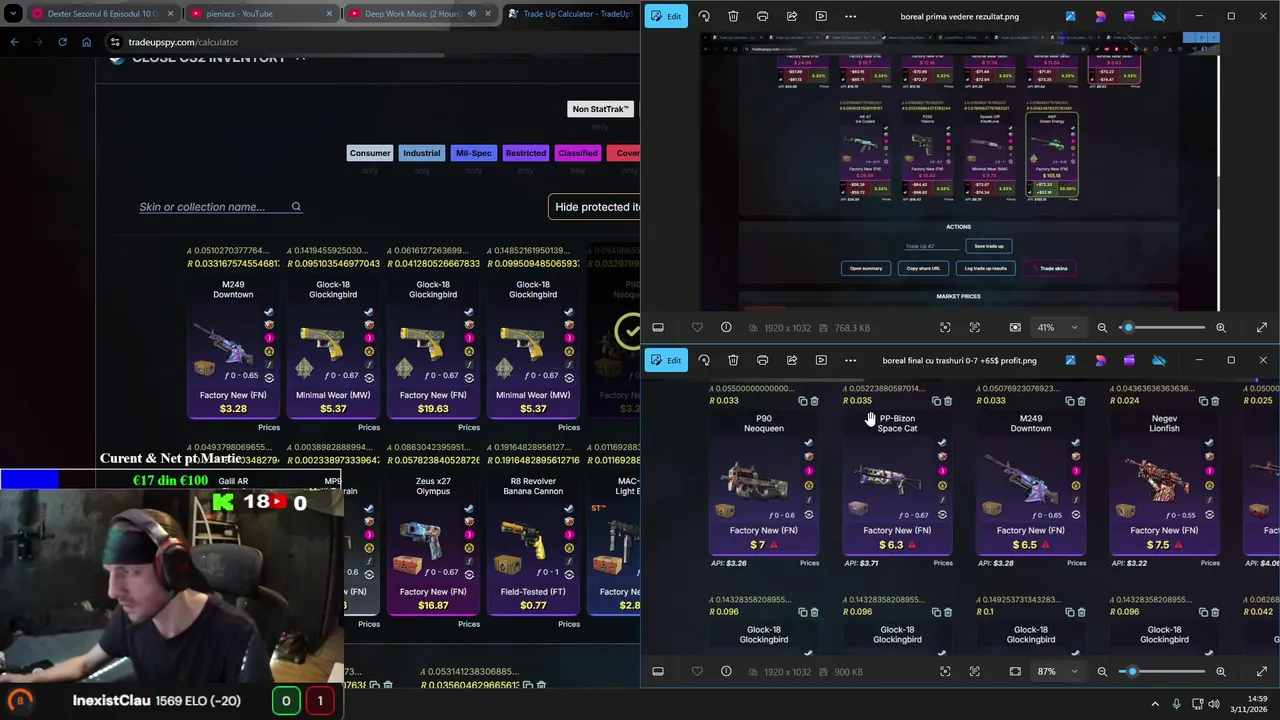Favorite the image in bottom Photos window

(697, 671)
